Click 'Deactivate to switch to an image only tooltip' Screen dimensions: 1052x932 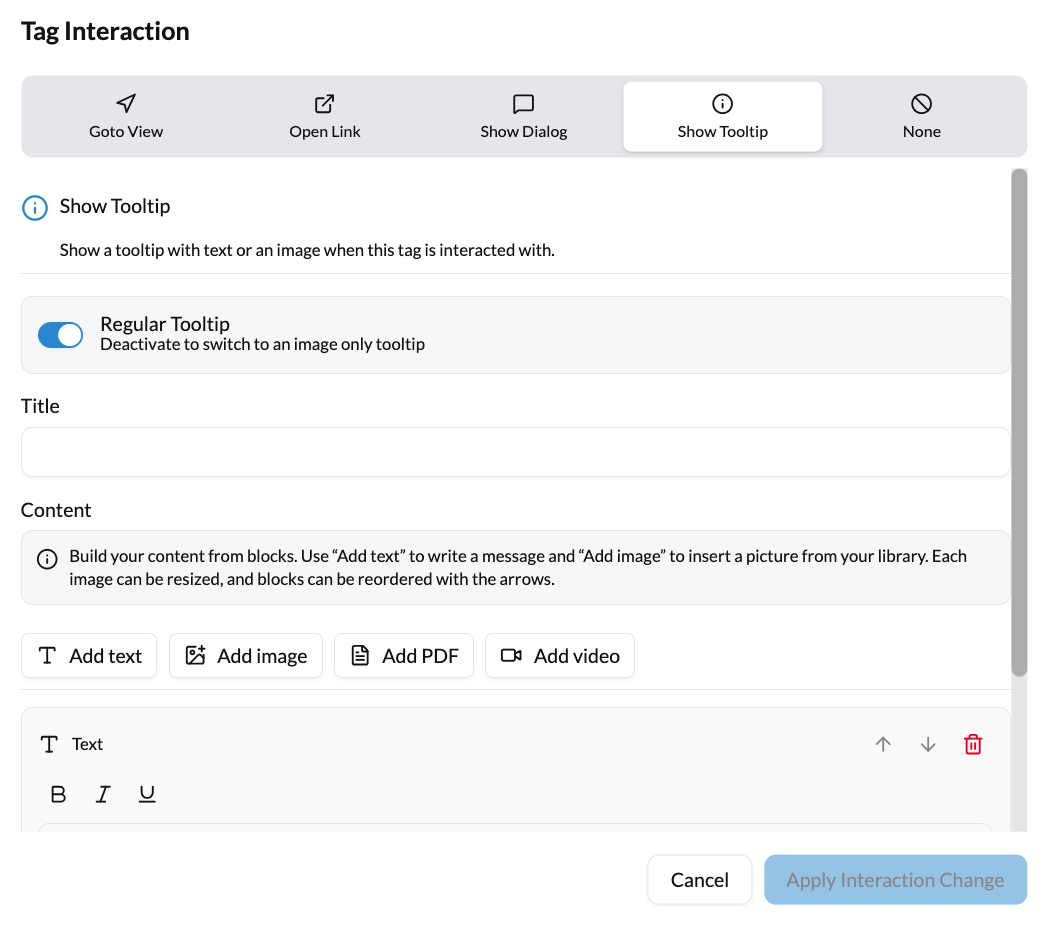click(x=262, y=344)
